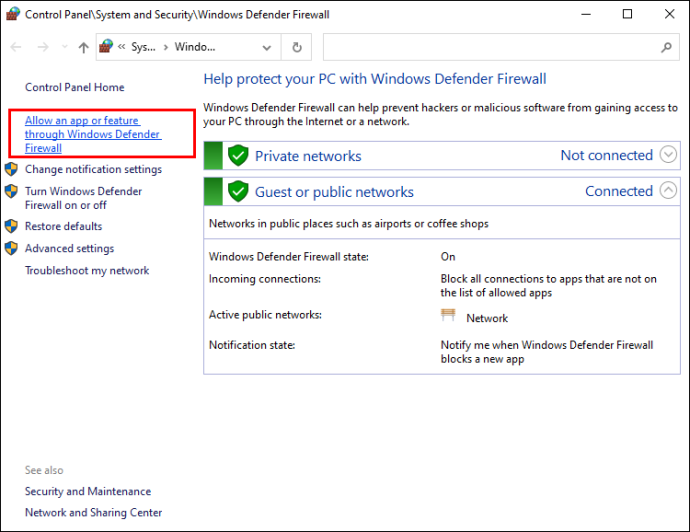This screenshot has width=690, height=532.
Task: Expand the Private networks section chevron
Action: pos(668,154)
